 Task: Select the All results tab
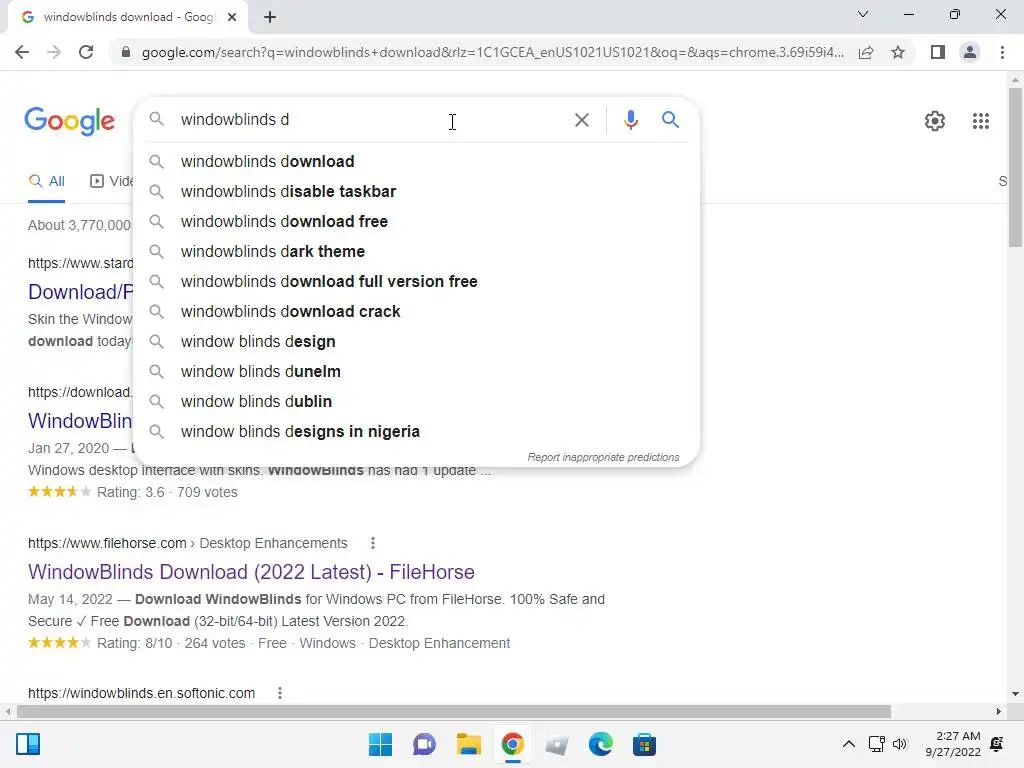(x=47, y=182)
